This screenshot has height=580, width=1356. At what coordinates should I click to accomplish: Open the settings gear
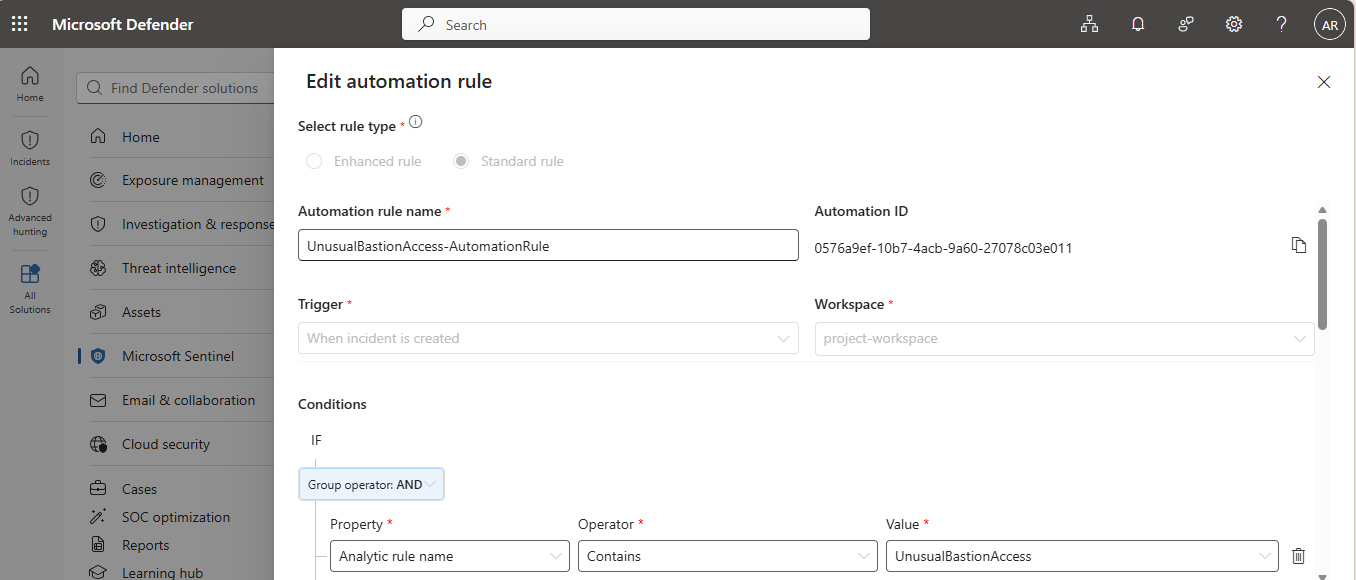pyautogui.click(x=1234, y=24)
